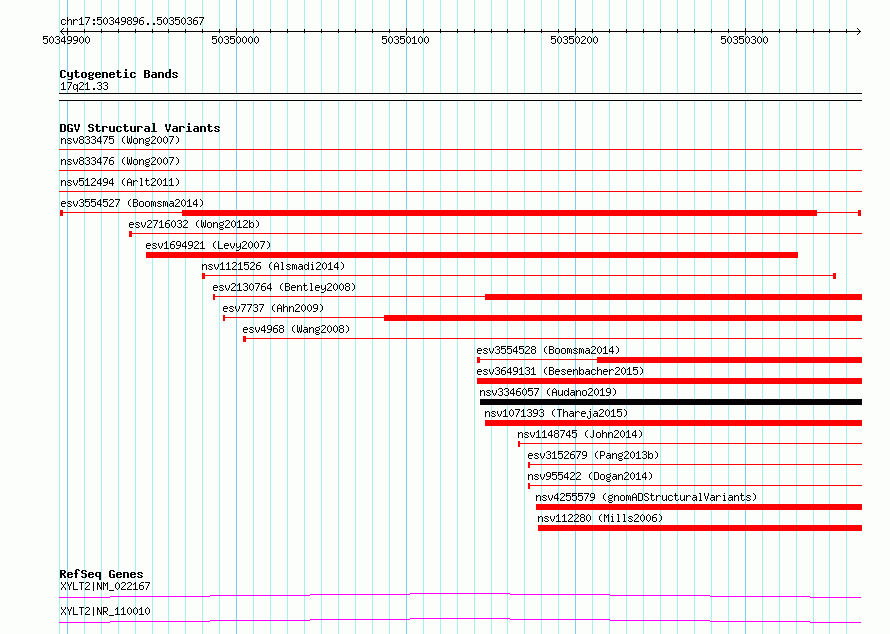The image size is (890, 634).
Task: Open the nsv512494 (Arlt2011) variant
Action: pos(120,182)
